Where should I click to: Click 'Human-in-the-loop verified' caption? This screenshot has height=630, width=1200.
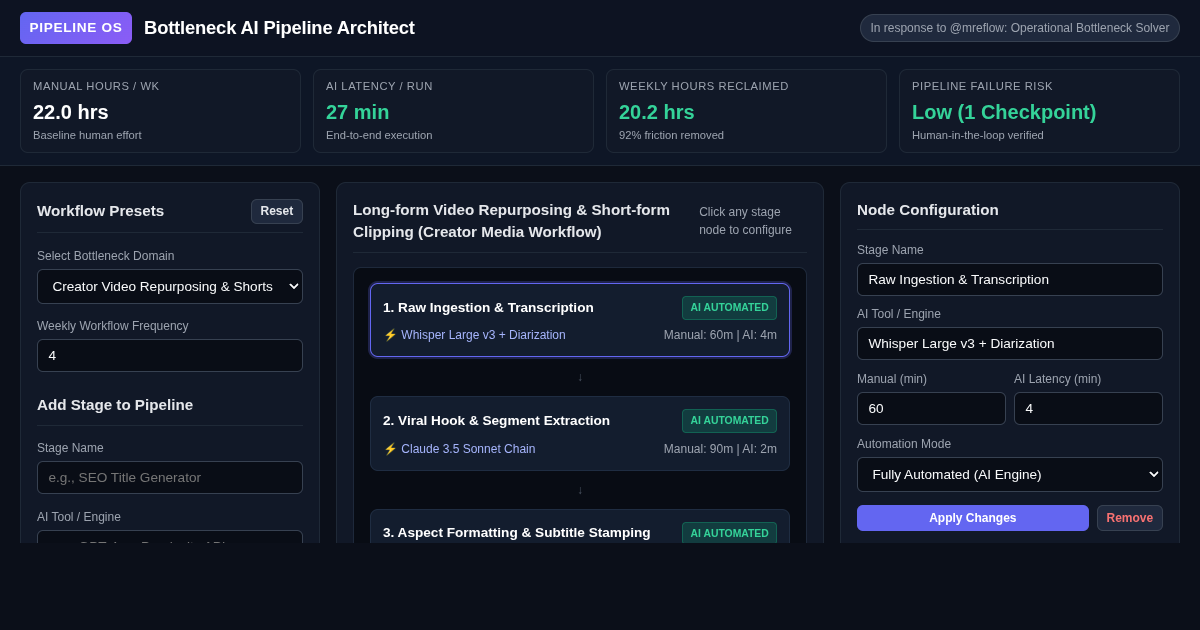point(978,135)
